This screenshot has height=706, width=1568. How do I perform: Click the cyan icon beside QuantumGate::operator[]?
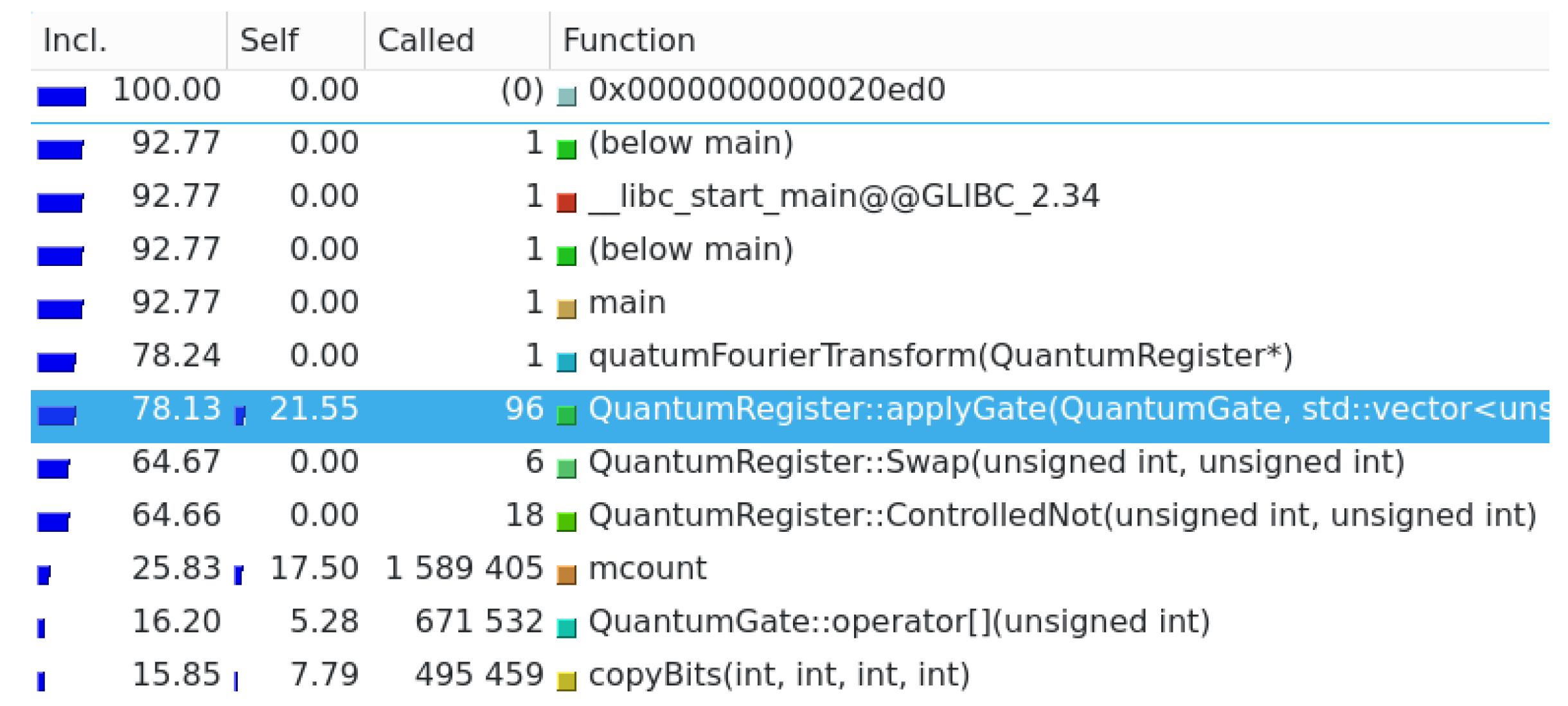coord(566,628)
